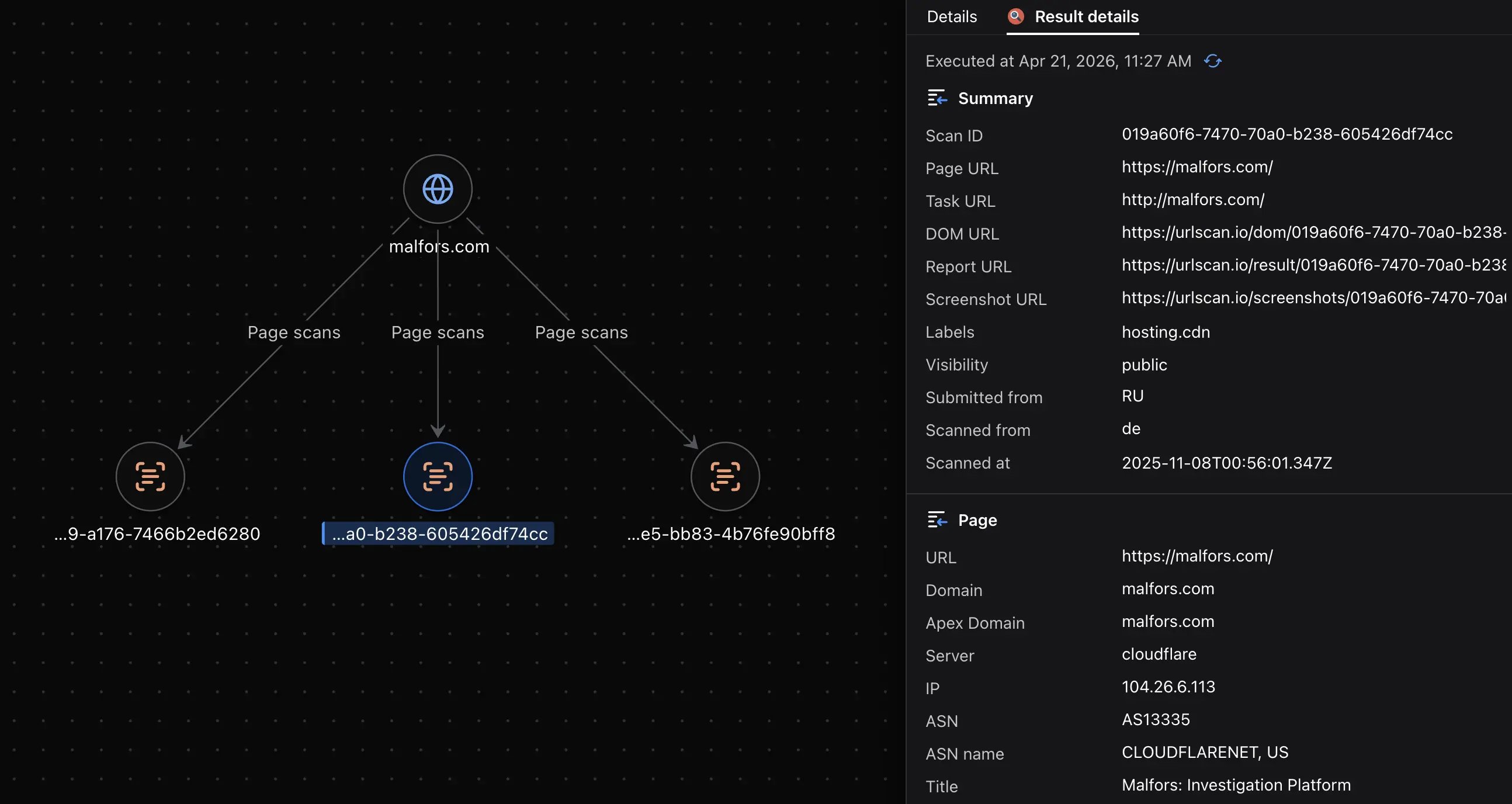The width and height of the screenshot is (1512, 804).
Task: Click the IP address 104.26.6.113
Action: point(1168,687)
